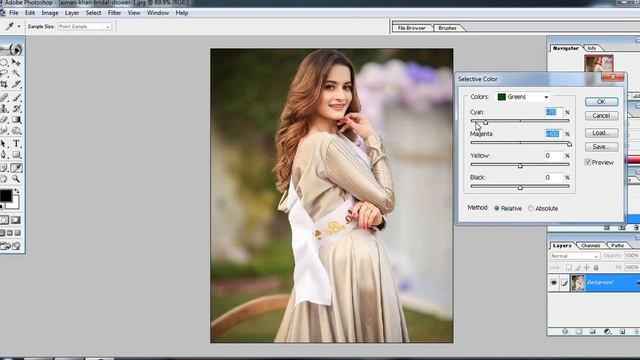Add a layer mask in Layers panel
This screenshot has height=360, width=640.
[579, 331]
